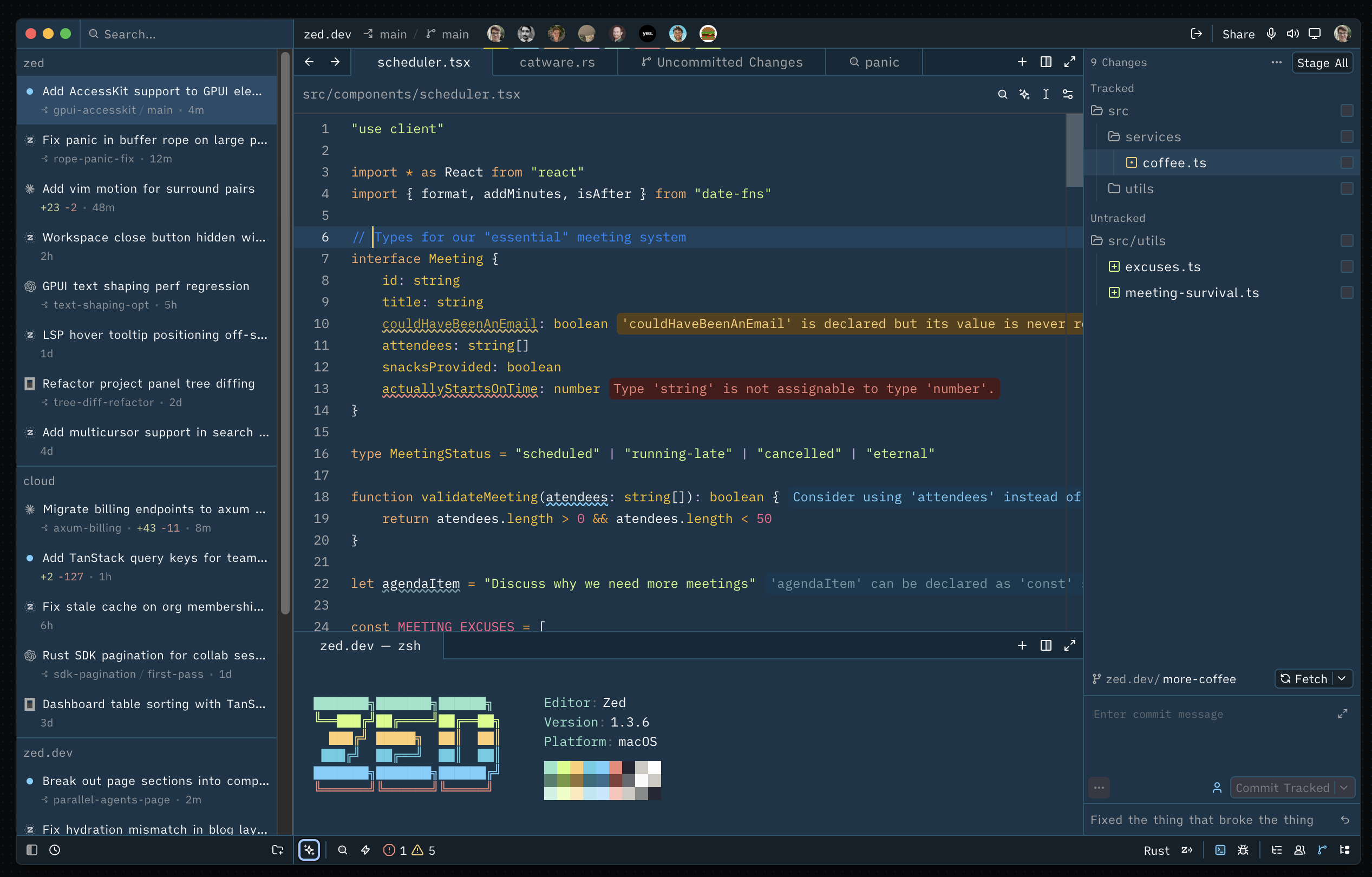Viewport: 1372px width, 877px height.
Task: Split the editor pane with the split icon
Action: [1046, 62]
